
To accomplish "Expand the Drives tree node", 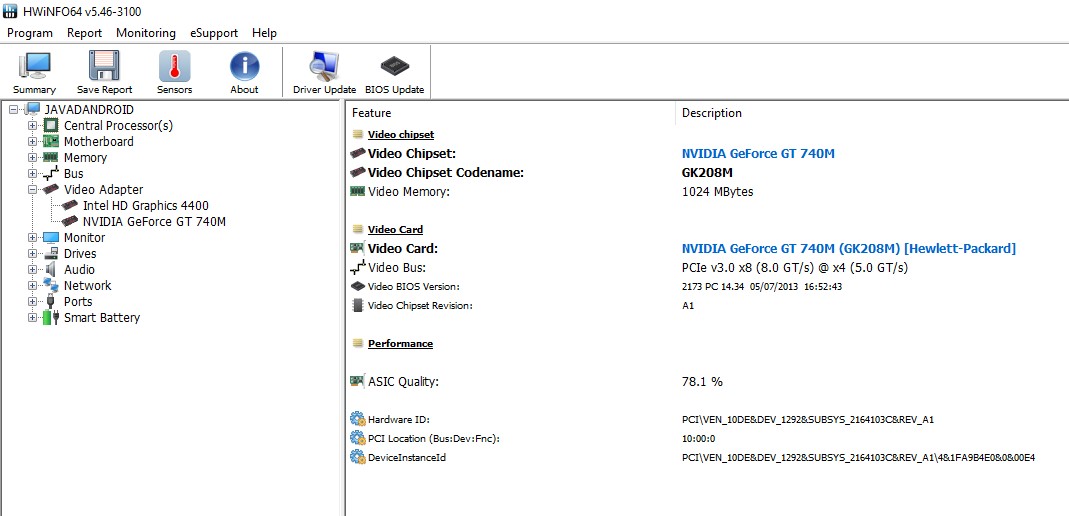I will pos(33,254).
